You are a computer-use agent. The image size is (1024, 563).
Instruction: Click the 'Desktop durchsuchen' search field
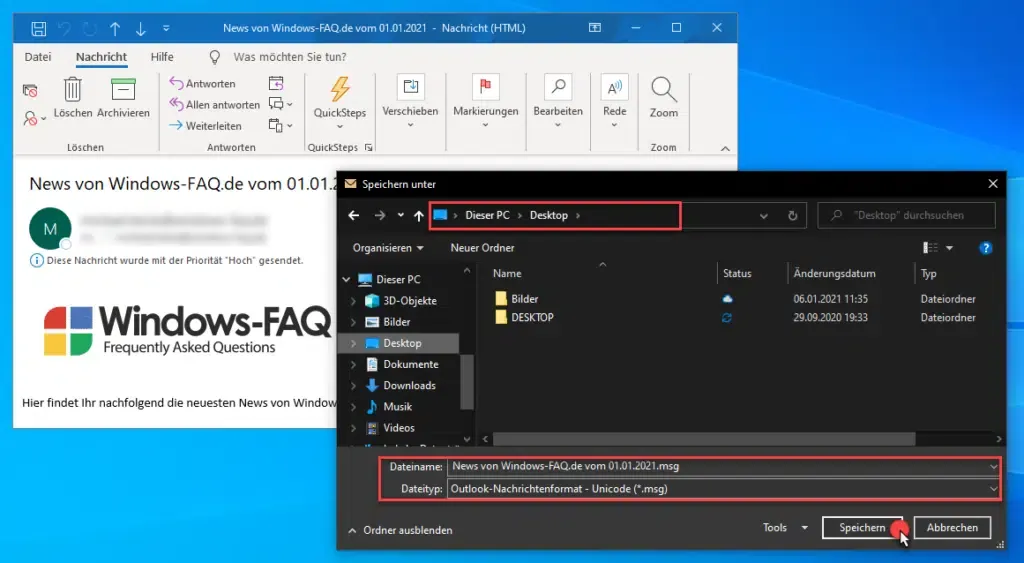pos(906,215)
